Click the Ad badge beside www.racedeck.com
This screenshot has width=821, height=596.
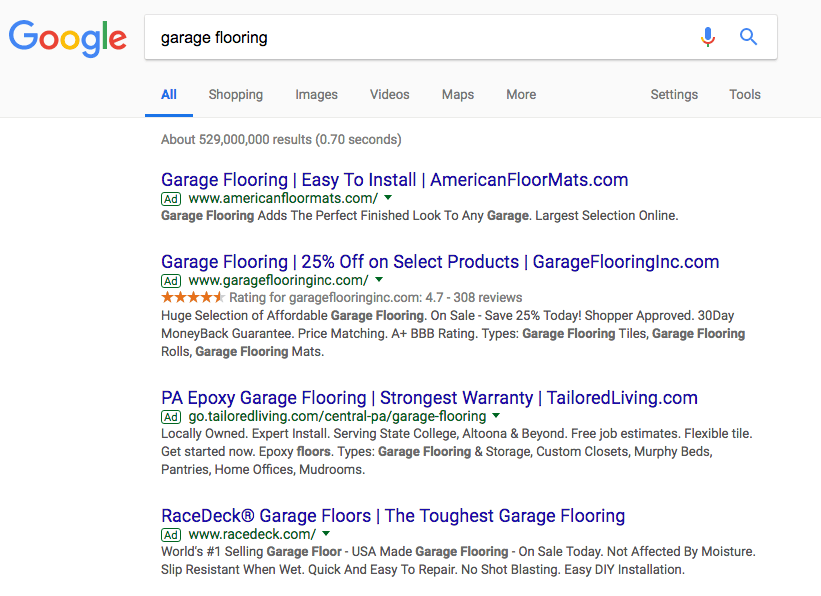pos(171,535)
